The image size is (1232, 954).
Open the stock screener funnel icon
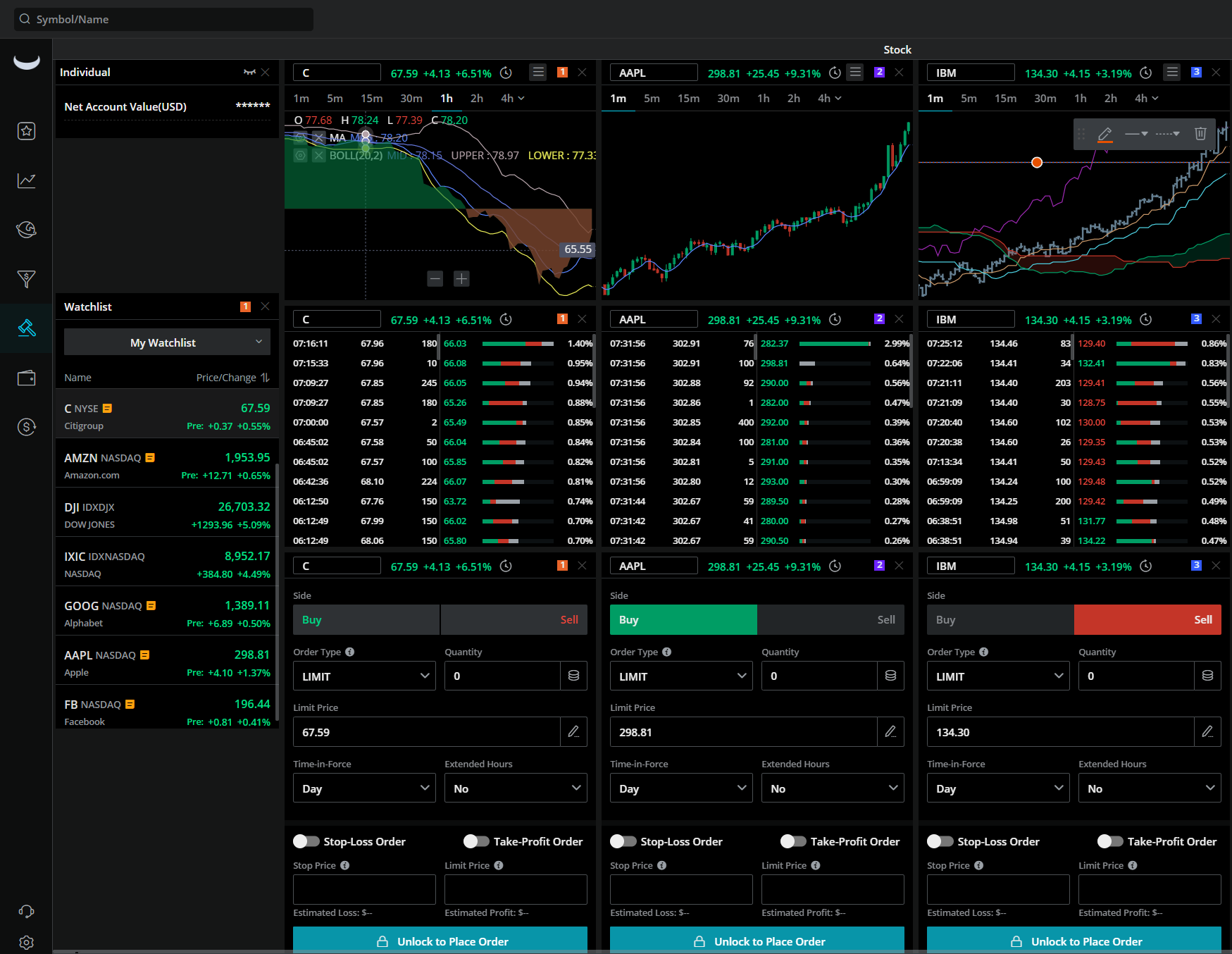click(x=26, y=279)
